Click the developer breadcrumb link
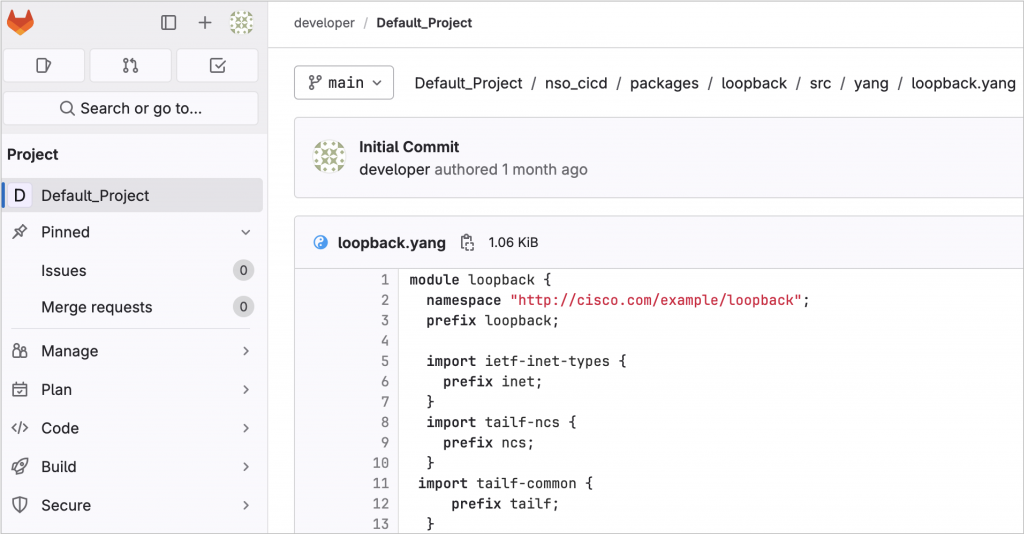 pyautogui.click(x=324, y=22)
